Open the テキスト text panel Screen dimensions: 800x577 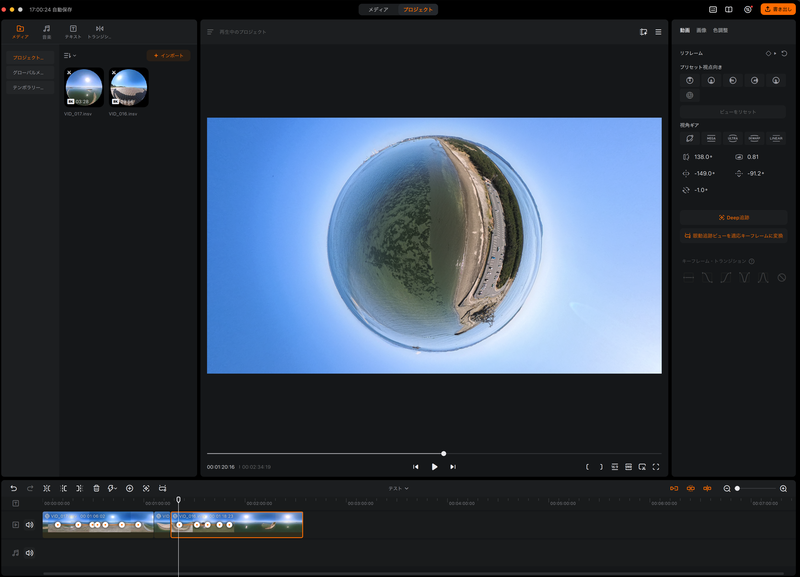click(x=73, y=32)
